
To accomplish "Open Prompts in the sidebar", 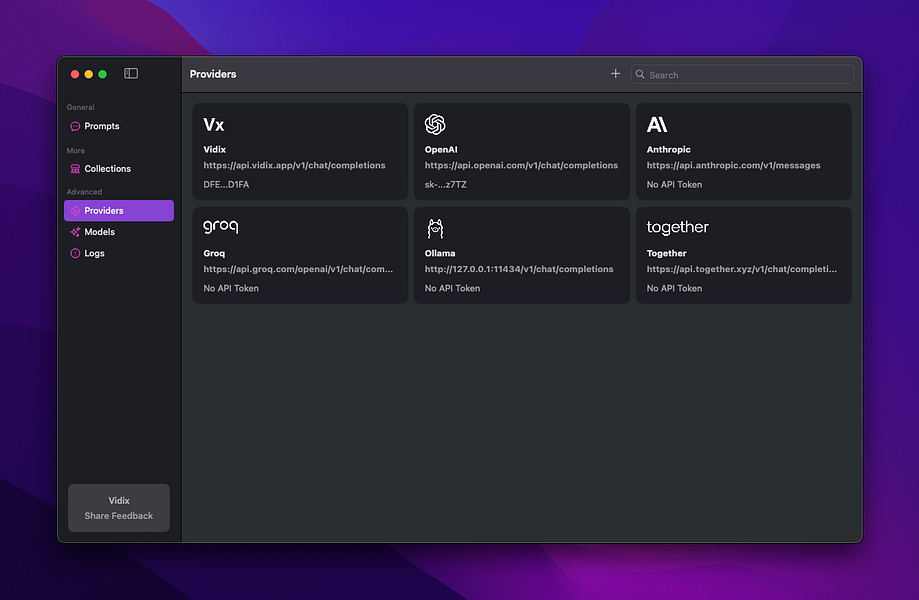I will pyautogui.click(x=119, y=126).
